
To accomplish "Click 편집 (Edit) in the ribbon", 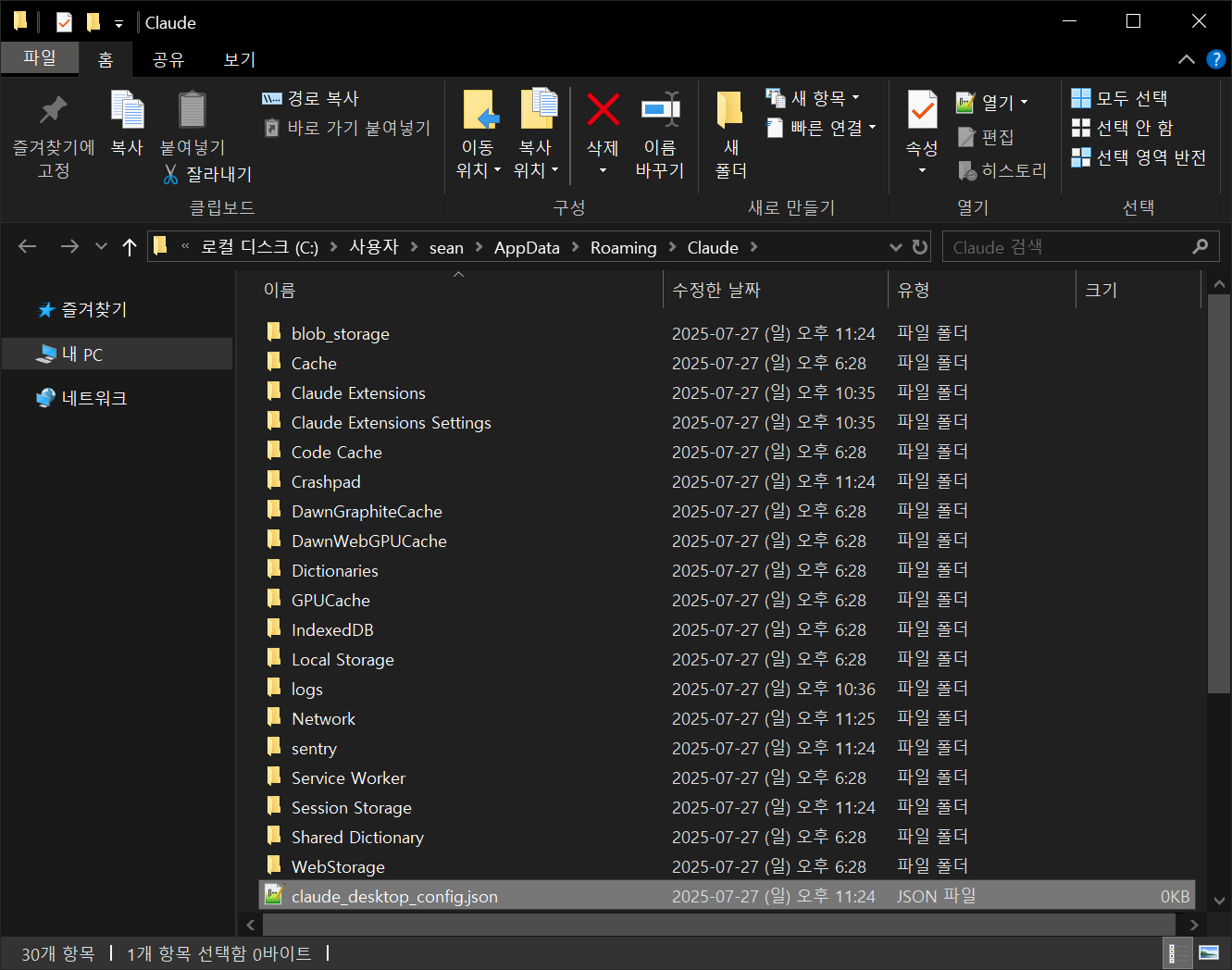I will (x=986, y=137).
